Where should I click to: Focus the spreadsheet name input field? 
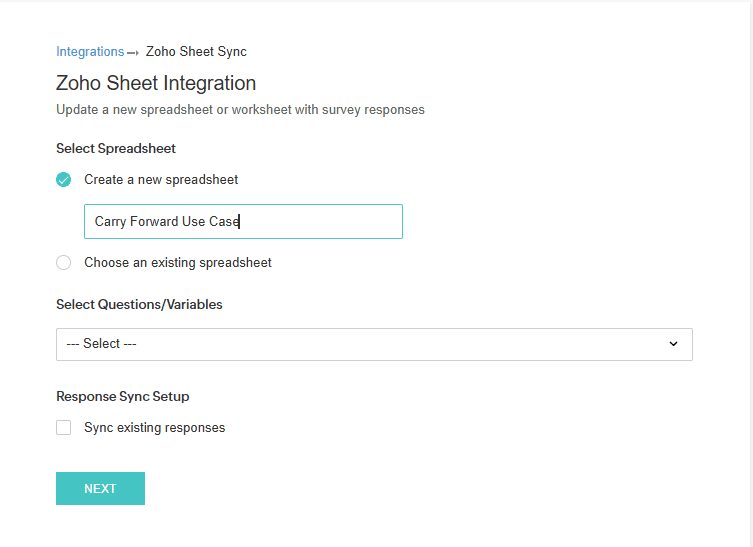243,222
